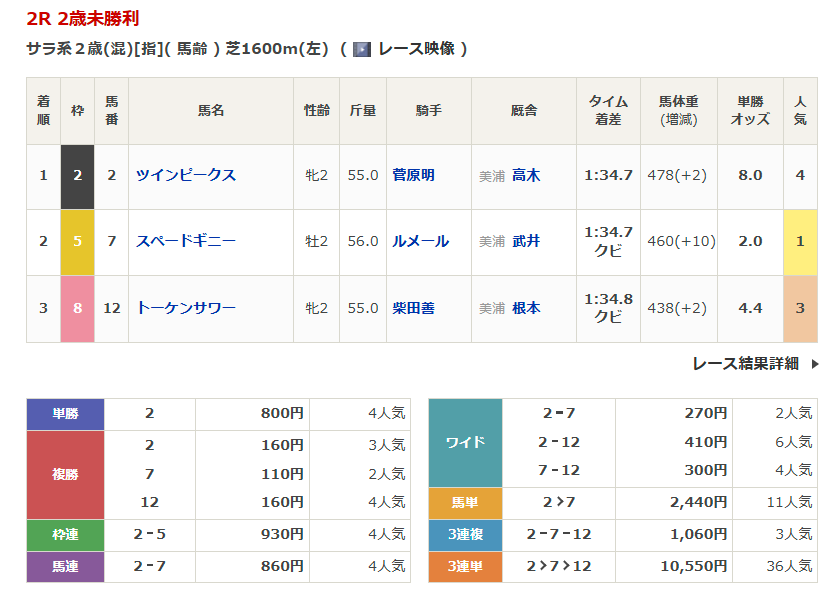Select the 単勝 payout label
The width and height of the screenshot is (831, 594).
click(65, 413)
